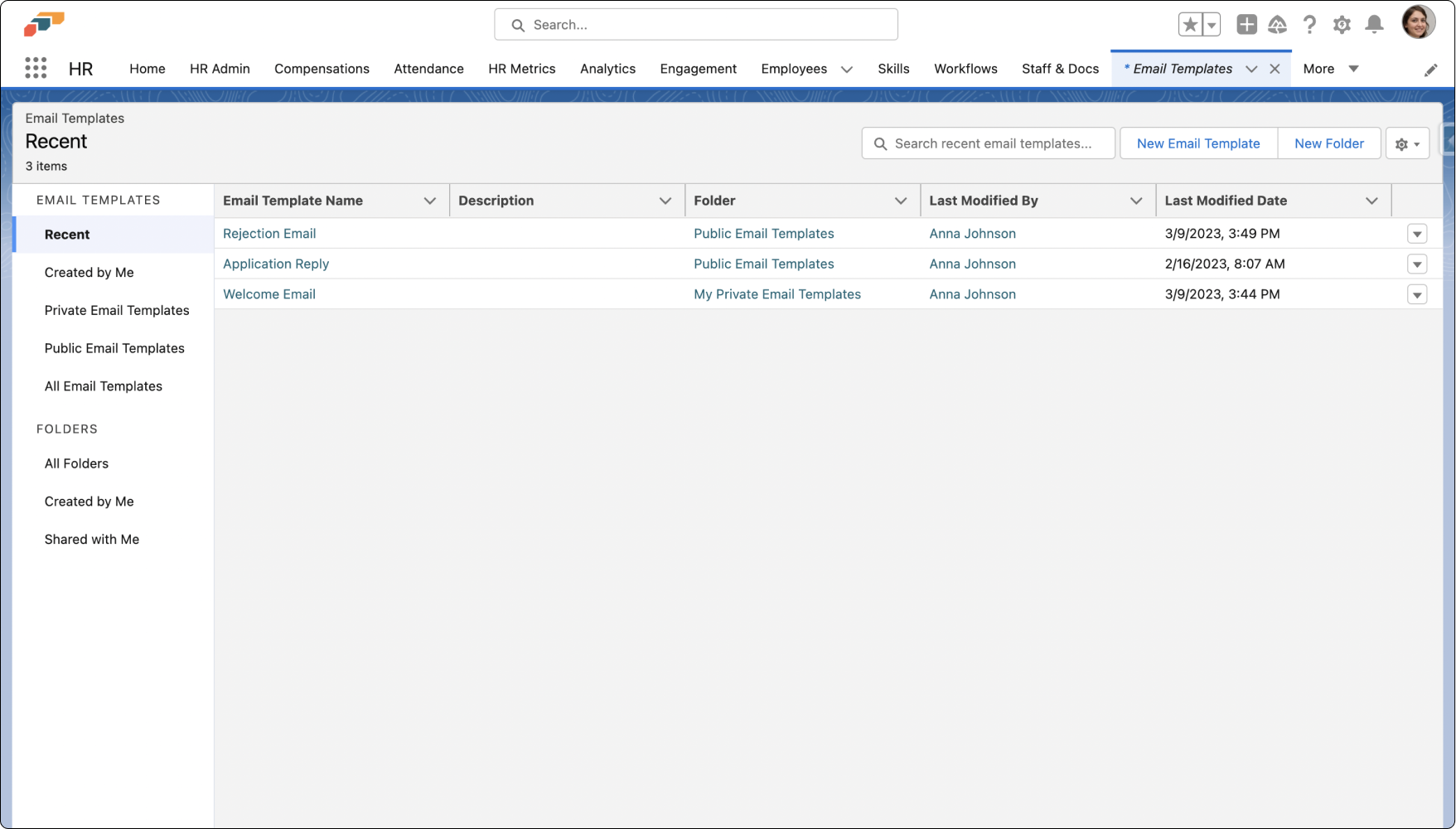Open the Global Actions plus icon
The width and height of the screenshot is (1456, 829).
tap(1246, 25)
